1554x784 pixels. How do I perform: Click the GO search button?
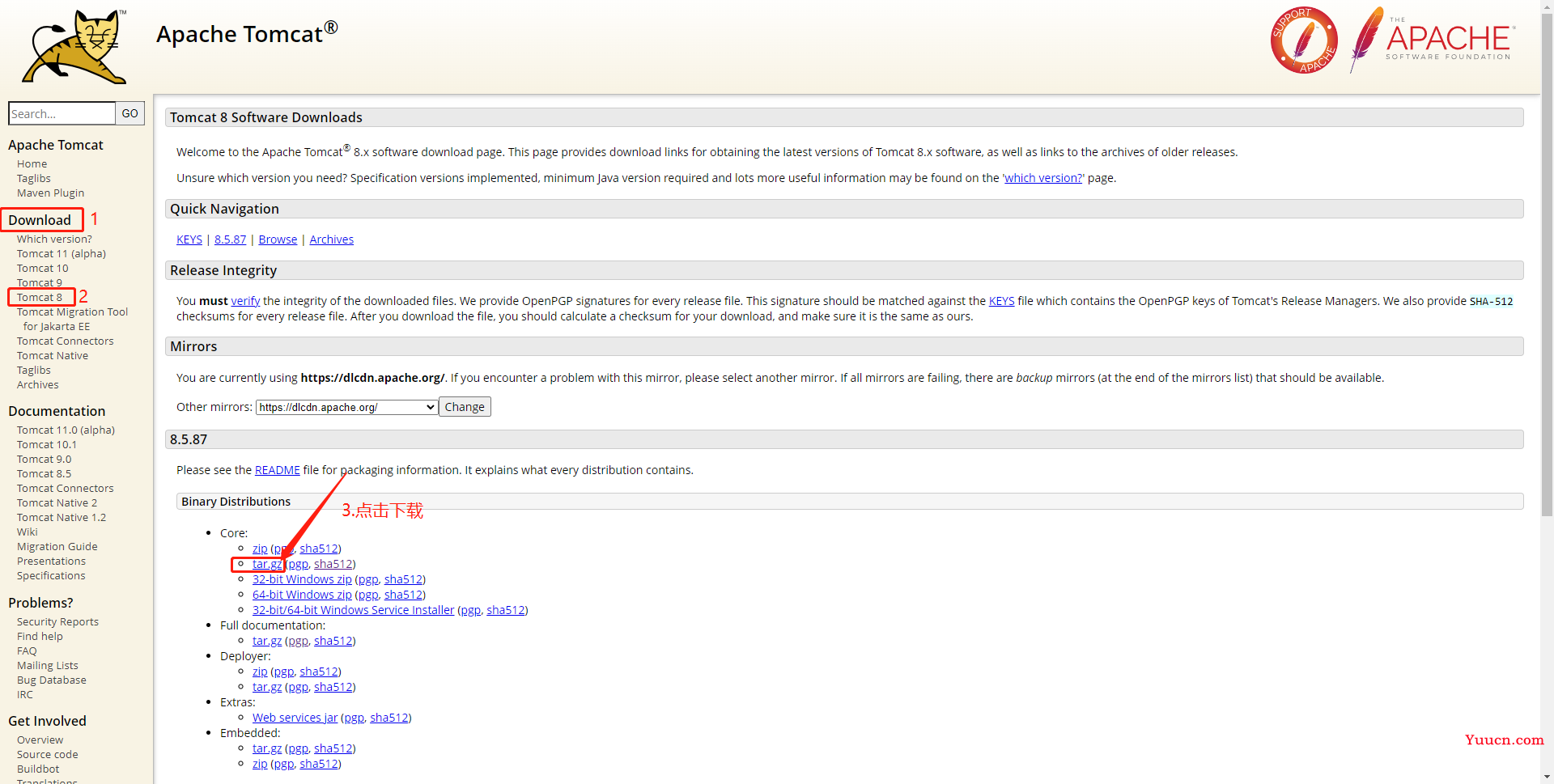(129, 113)
